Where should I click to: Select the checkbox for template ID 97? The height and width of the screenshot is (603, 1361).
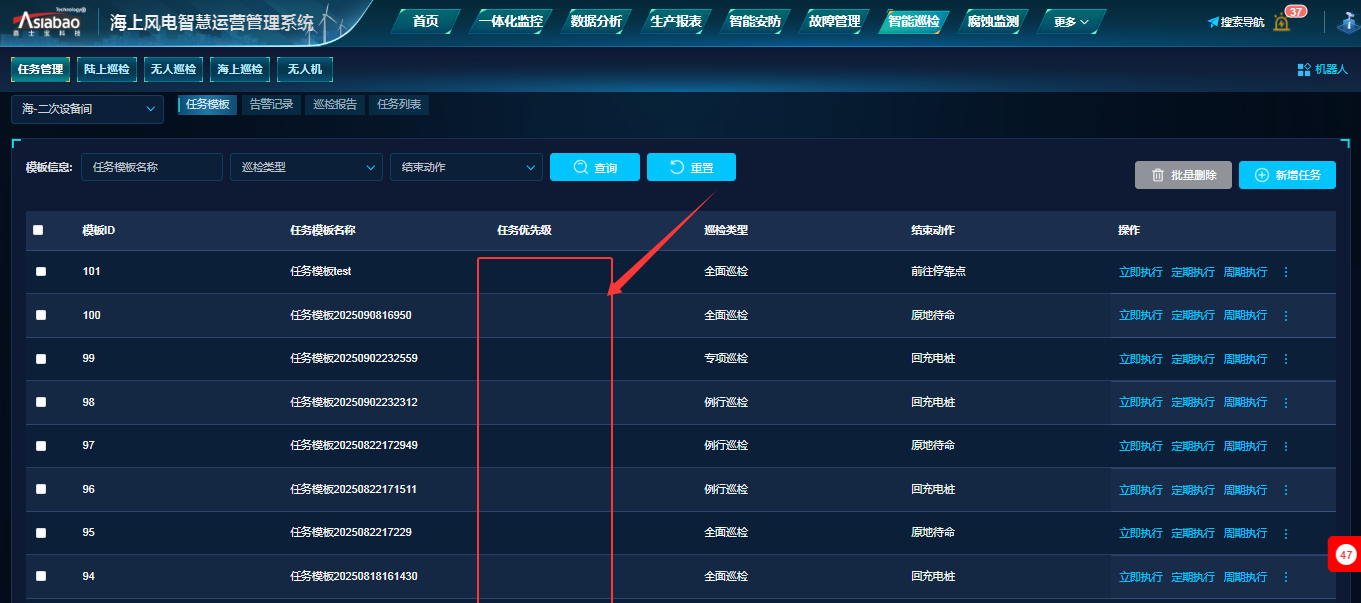coord(41,446)
